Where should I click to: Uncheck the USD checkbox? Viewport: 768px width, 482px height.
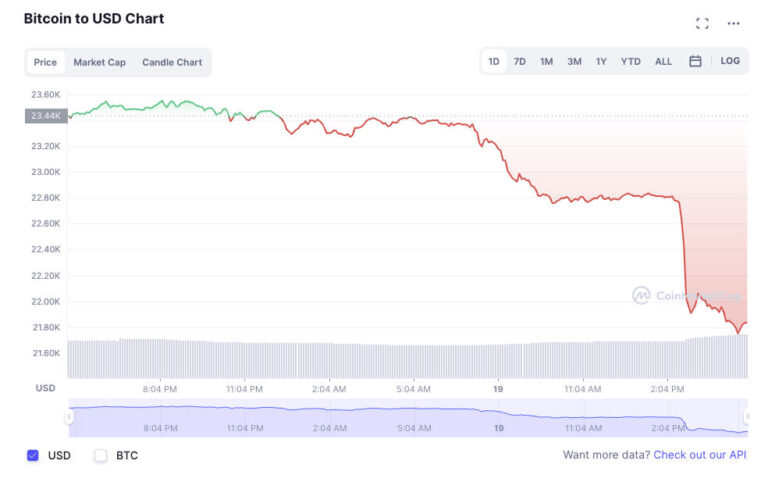click(33, 455)
